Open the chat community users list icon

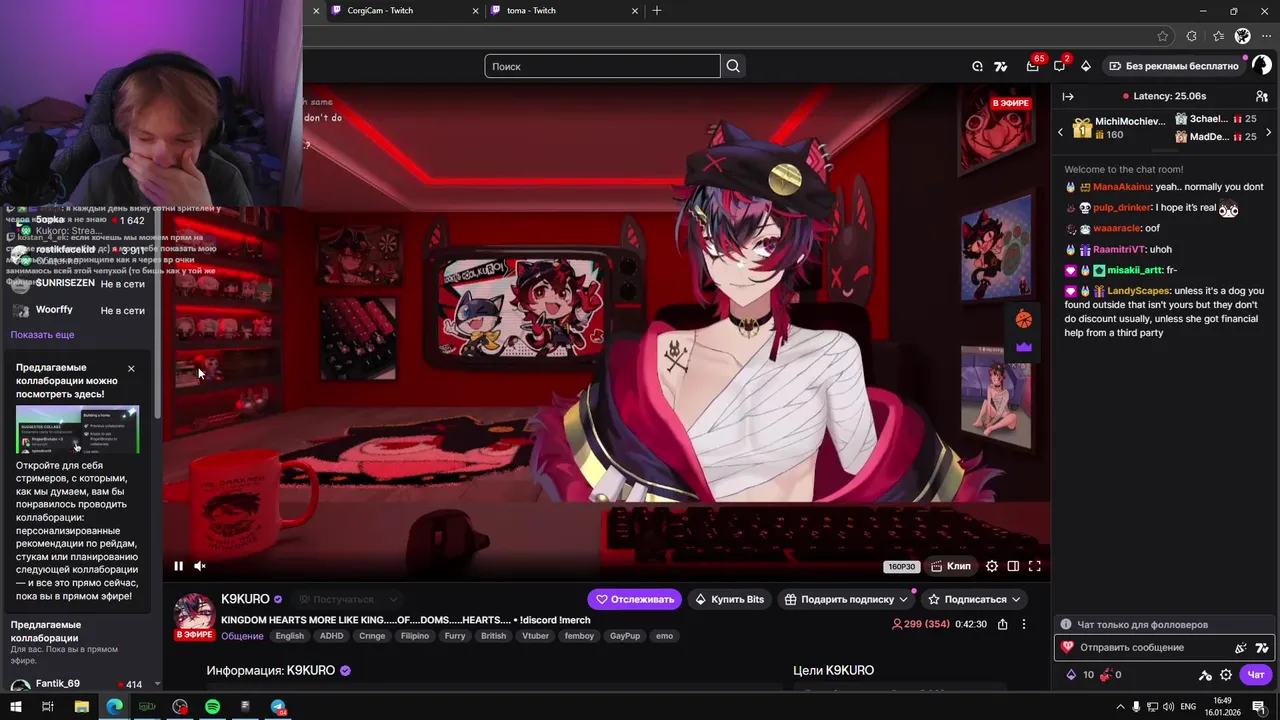(1262, 97)
